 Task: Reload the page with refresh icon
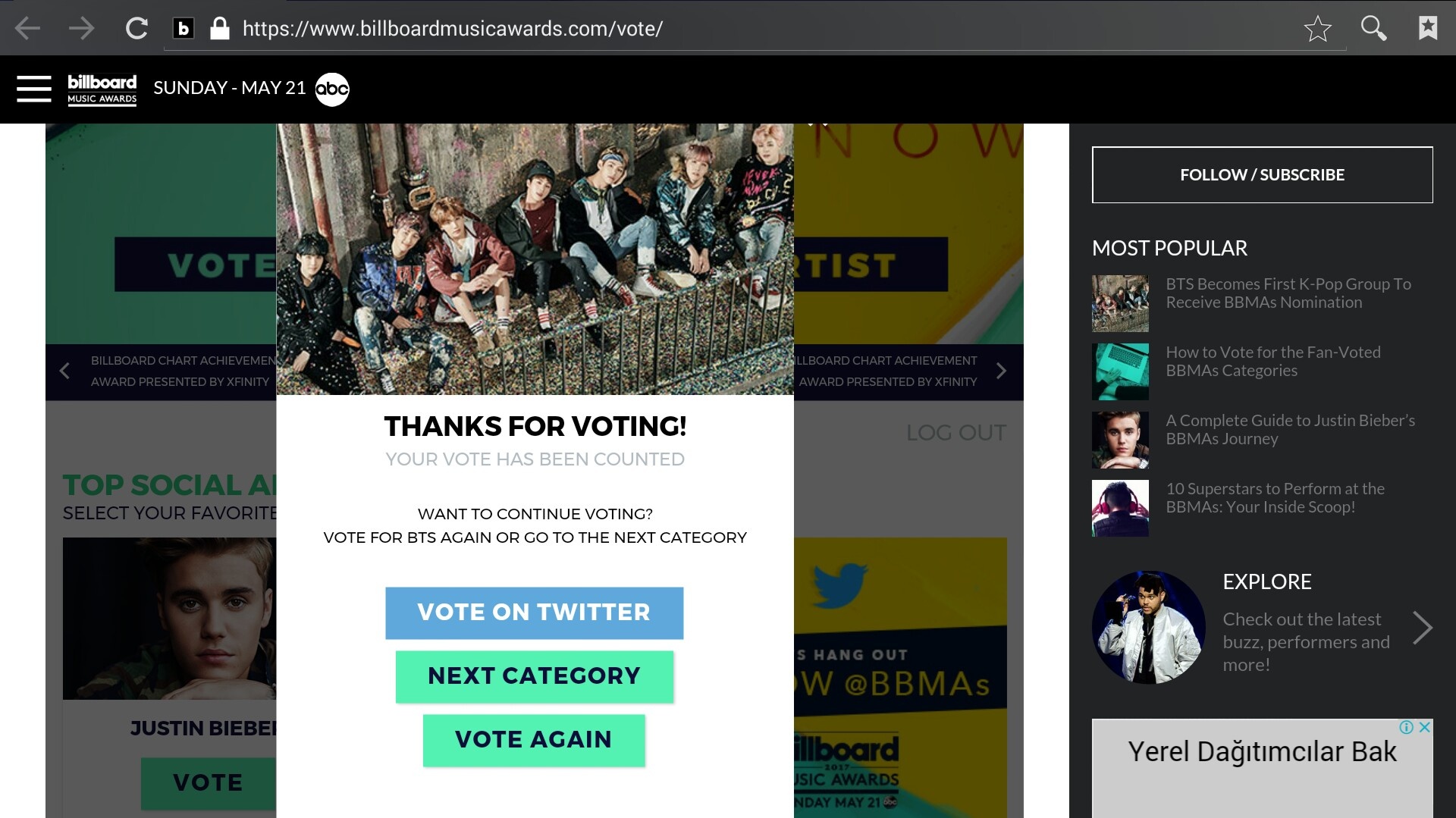[136, 29]
